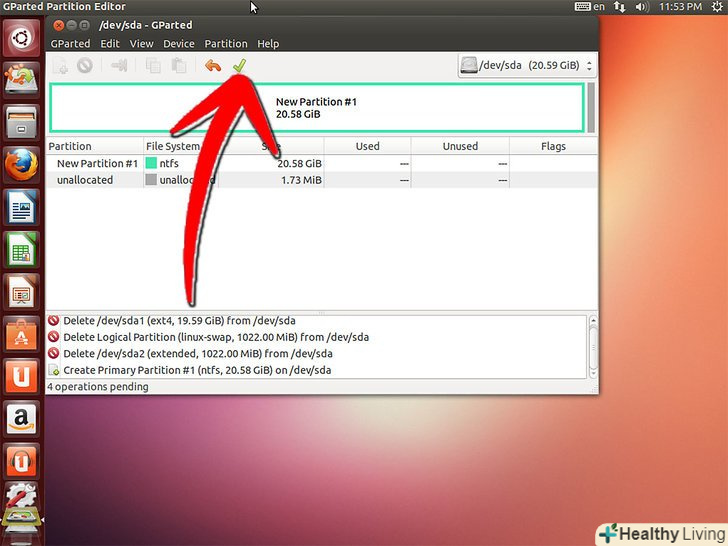Undo last operation with orange arrow
Viewport: 728px width, 546px height.
pos(213,66)
